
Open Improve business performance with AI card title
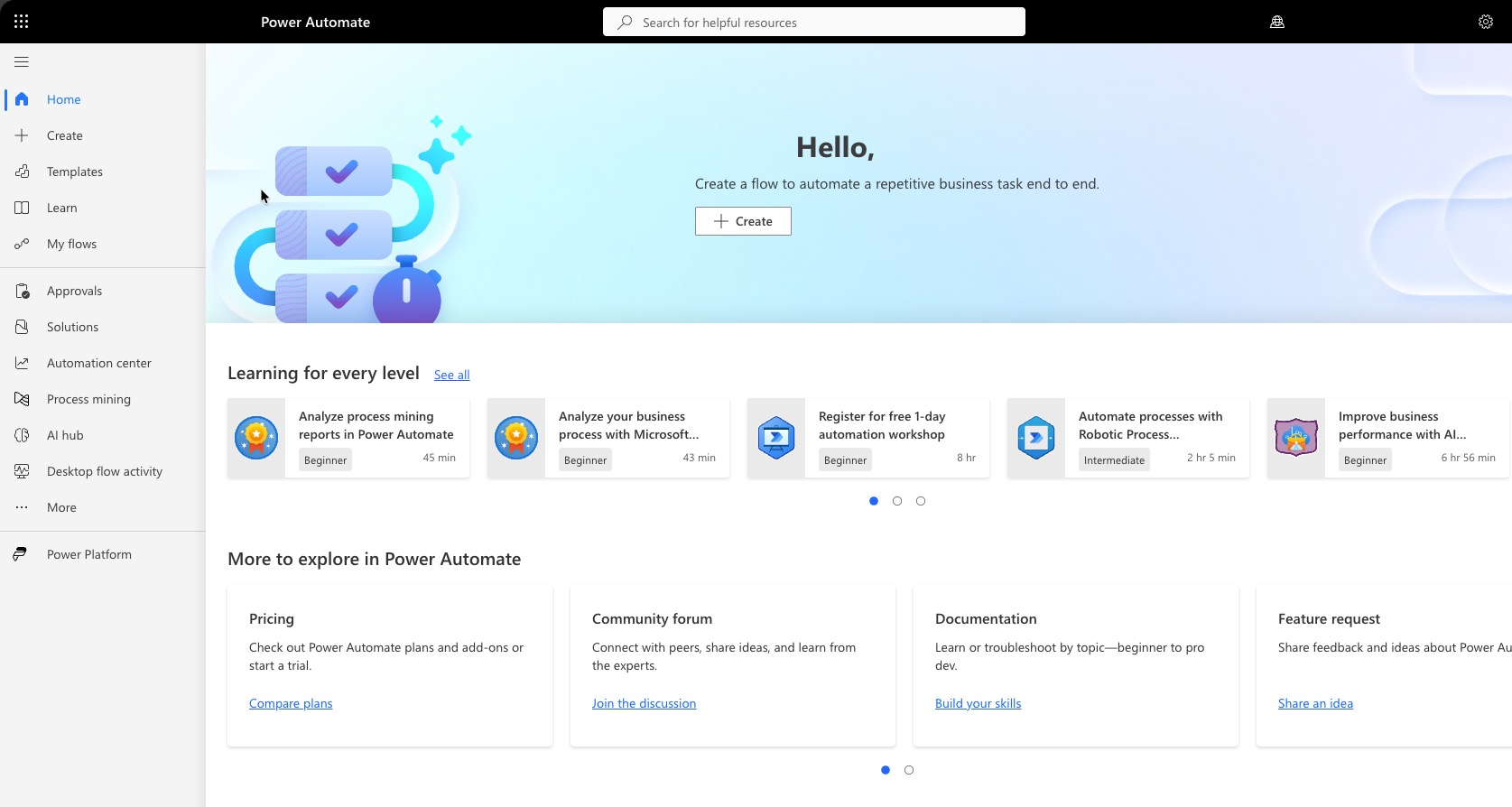[x=1403, y=425]
